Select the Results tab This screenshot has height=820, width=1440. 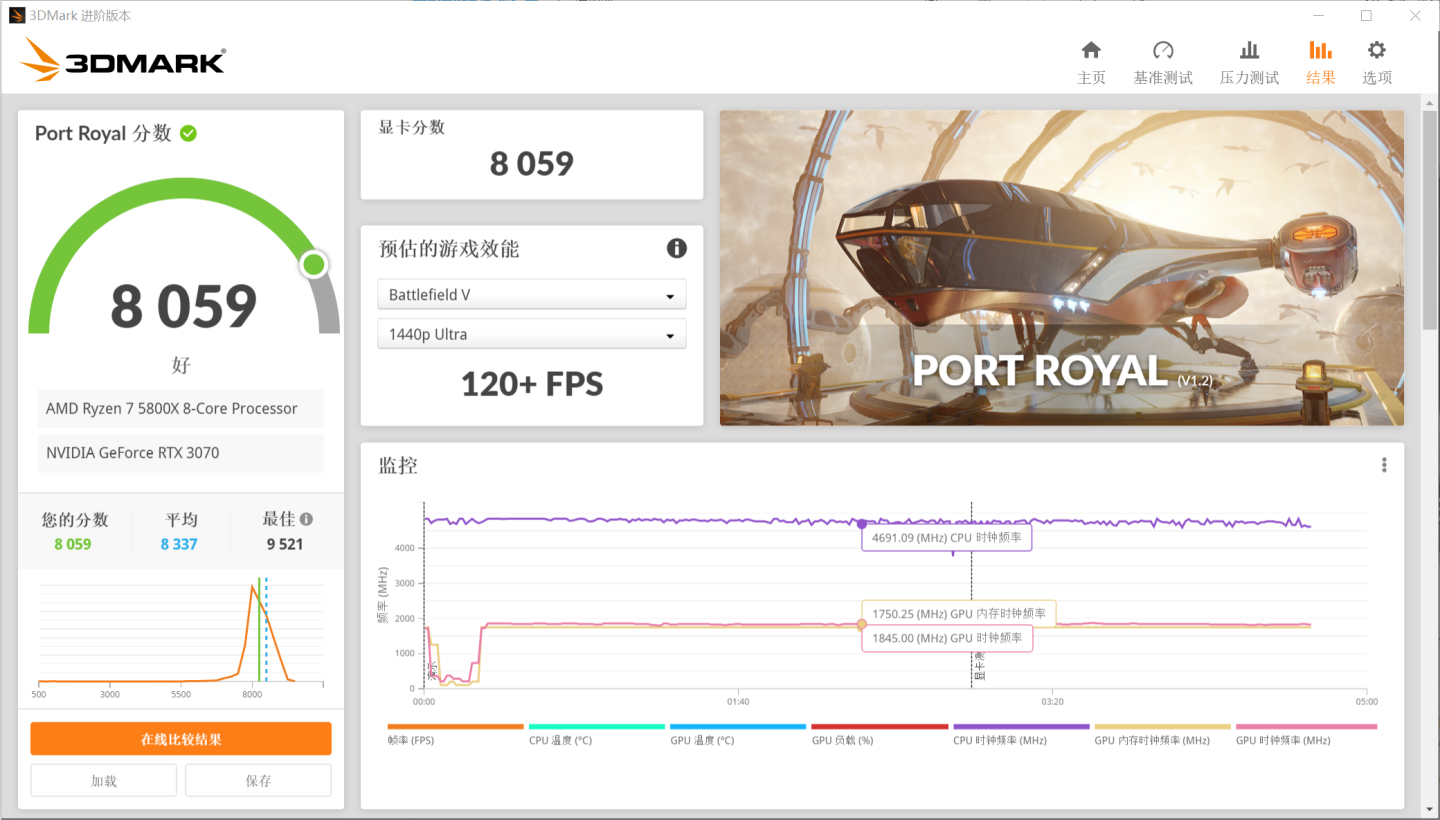[x=1320, y=62]
